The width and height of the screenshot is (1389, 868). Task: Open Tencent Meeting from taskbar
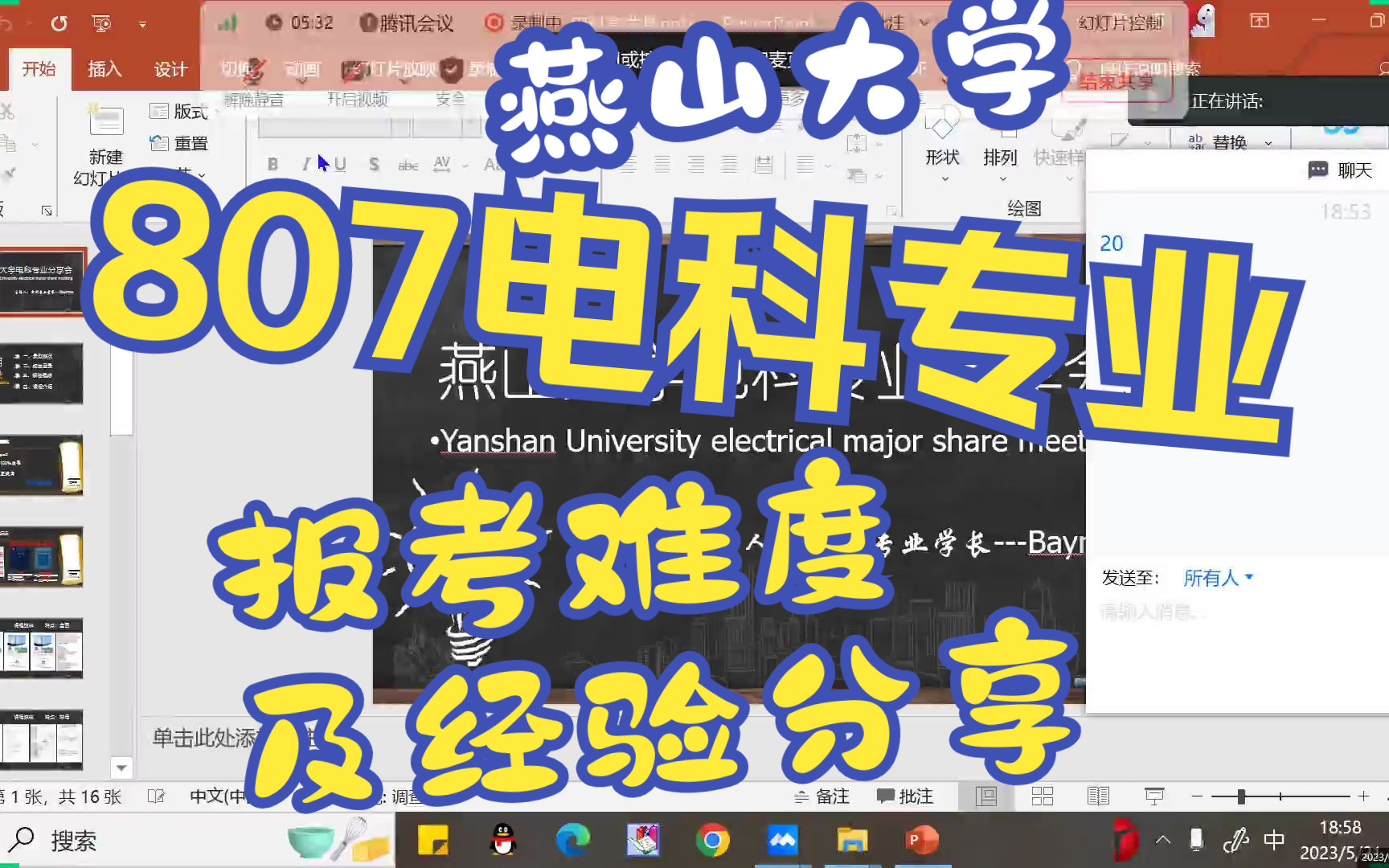tap(782, 841)
